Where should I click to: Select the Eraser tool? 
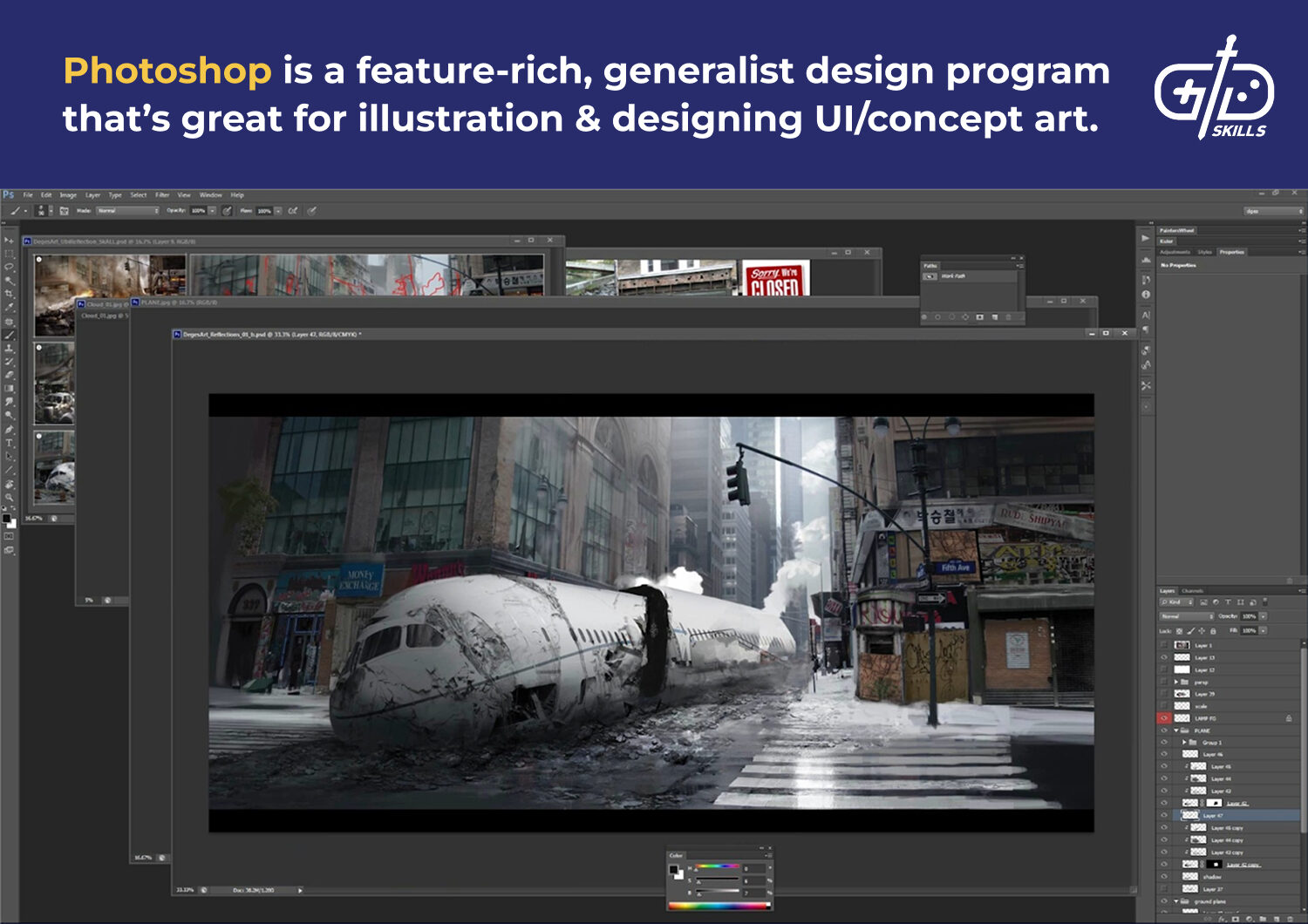coord(9,375)
